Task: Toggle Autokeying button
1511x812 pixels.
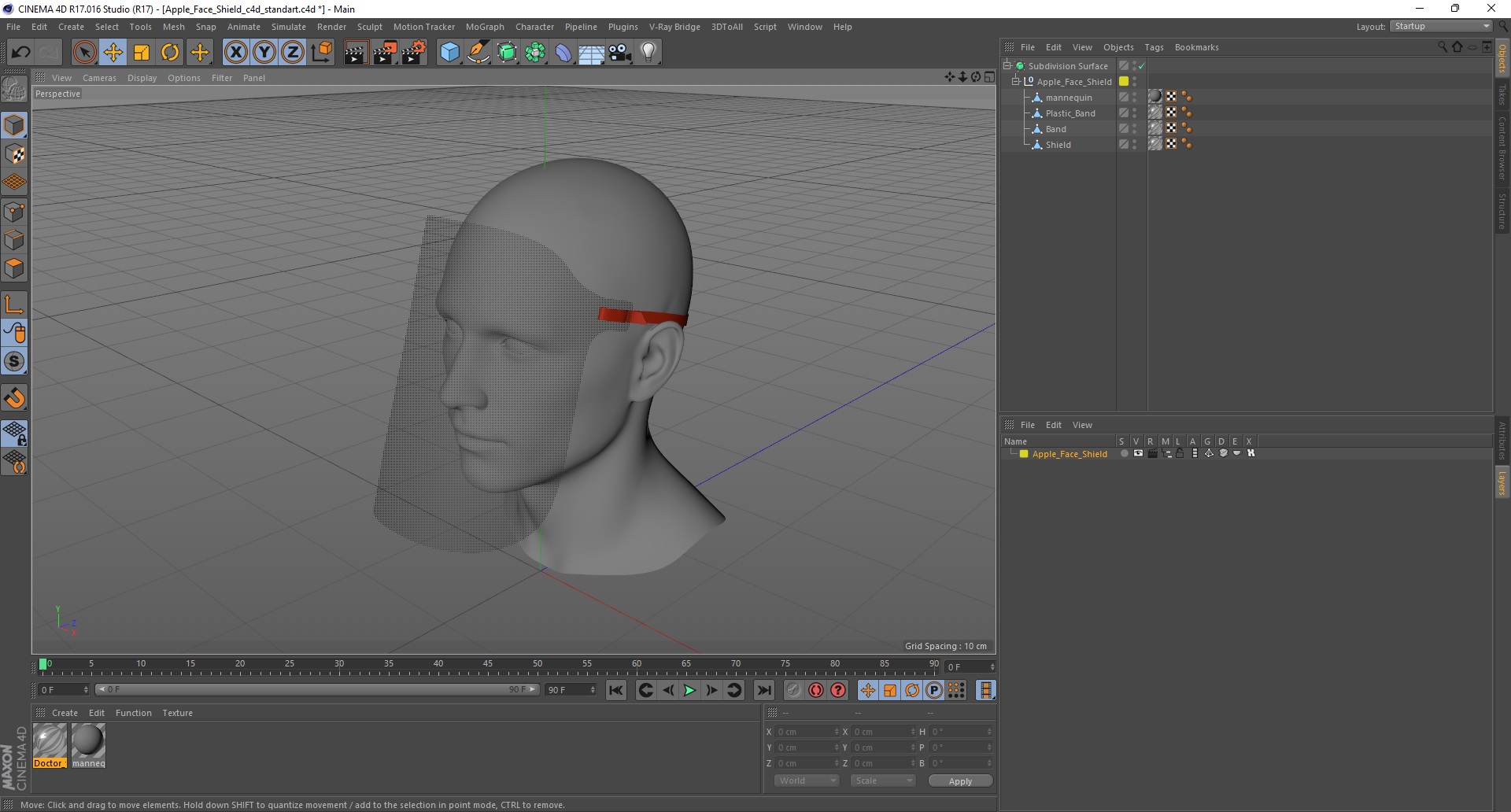Action: (x=816, y=690)
